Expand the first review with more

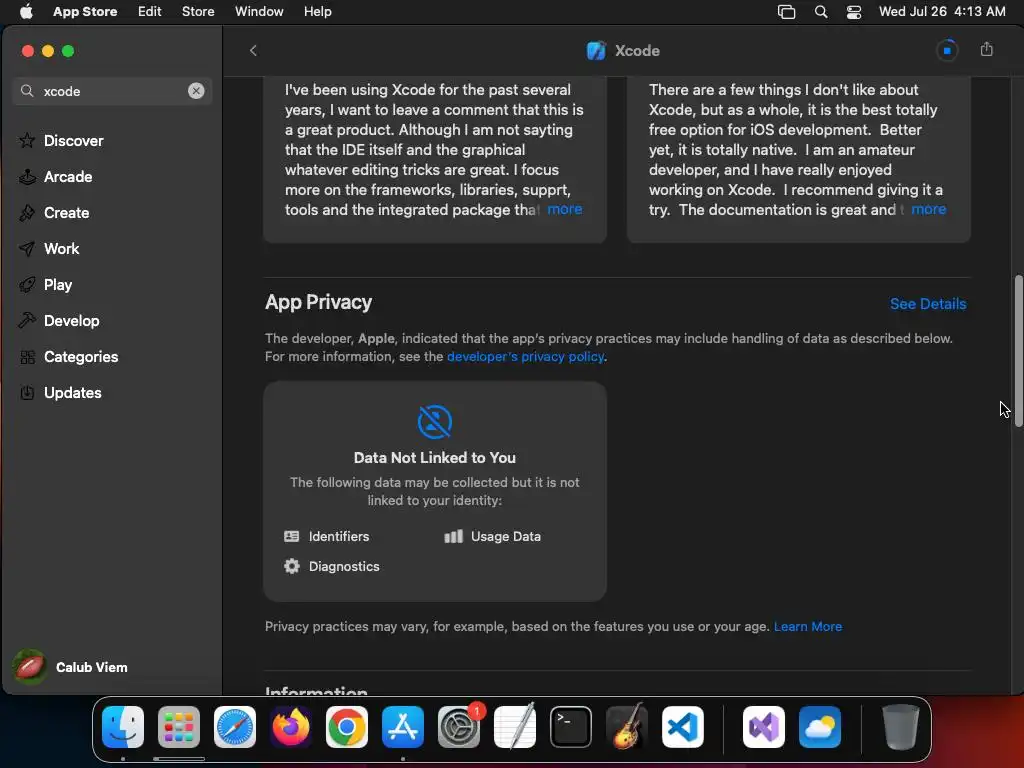point(564,209)
